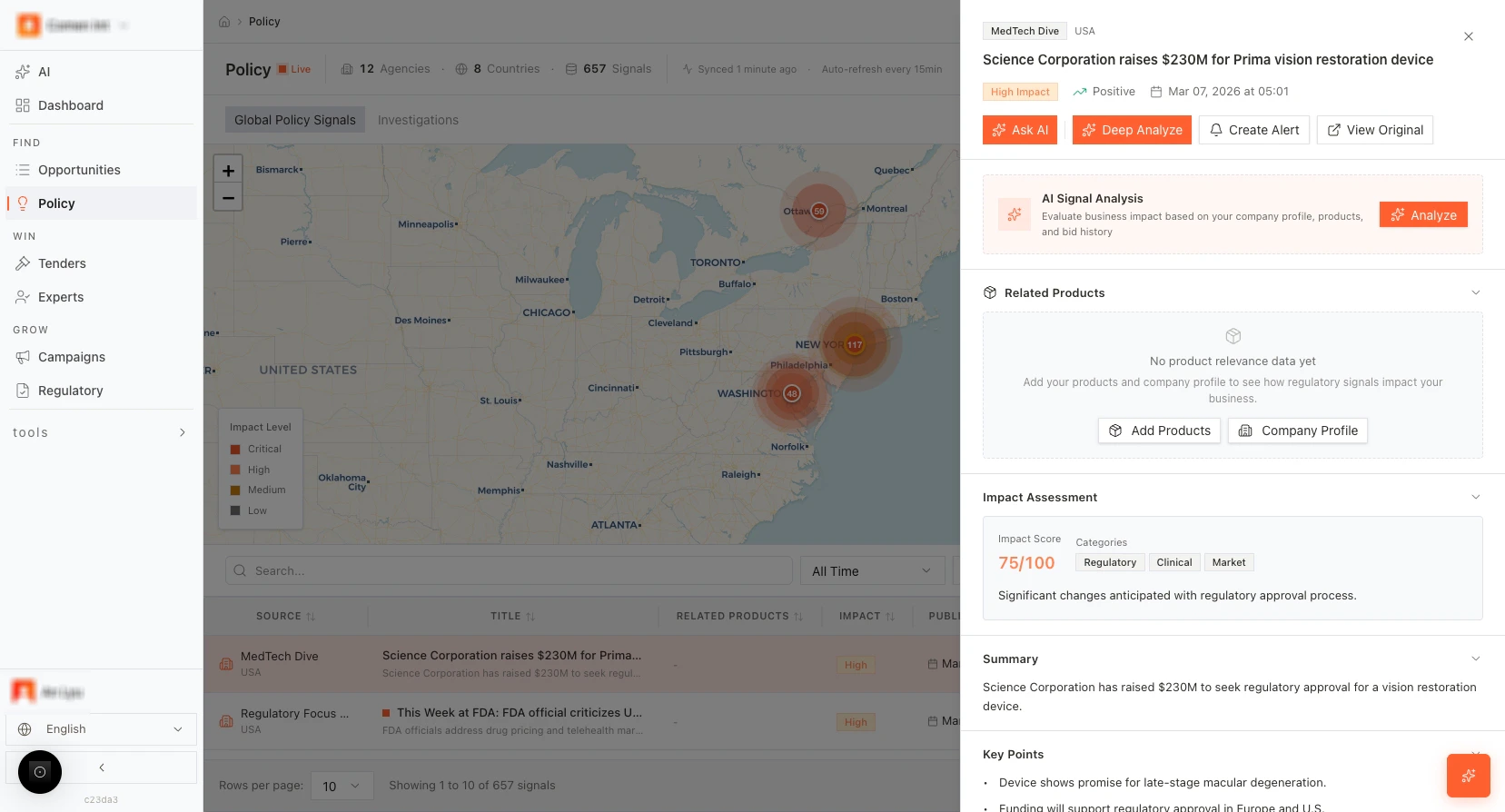The image size is (1505, 812).
Task: Click the Medium impact level swatch
Action: (x=235, y=490)
